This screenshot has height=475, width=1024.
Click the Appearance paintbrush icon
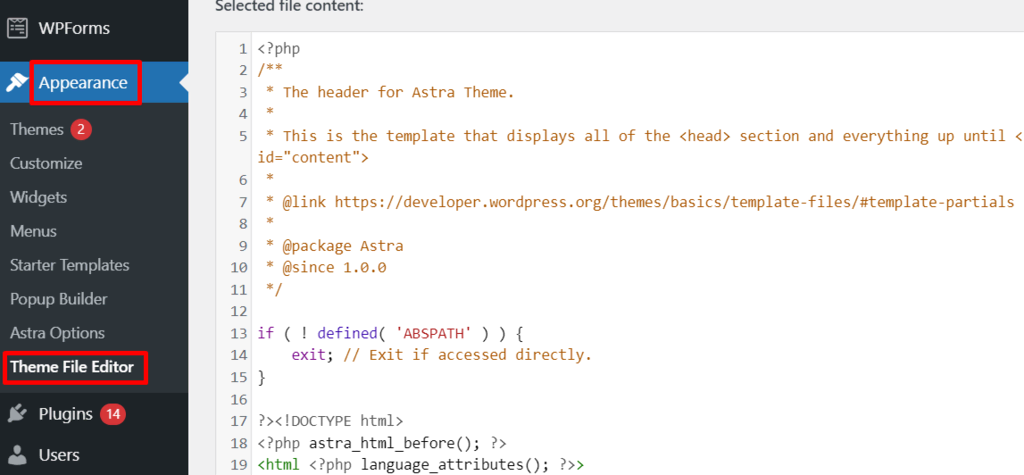(x=17, y=83)
